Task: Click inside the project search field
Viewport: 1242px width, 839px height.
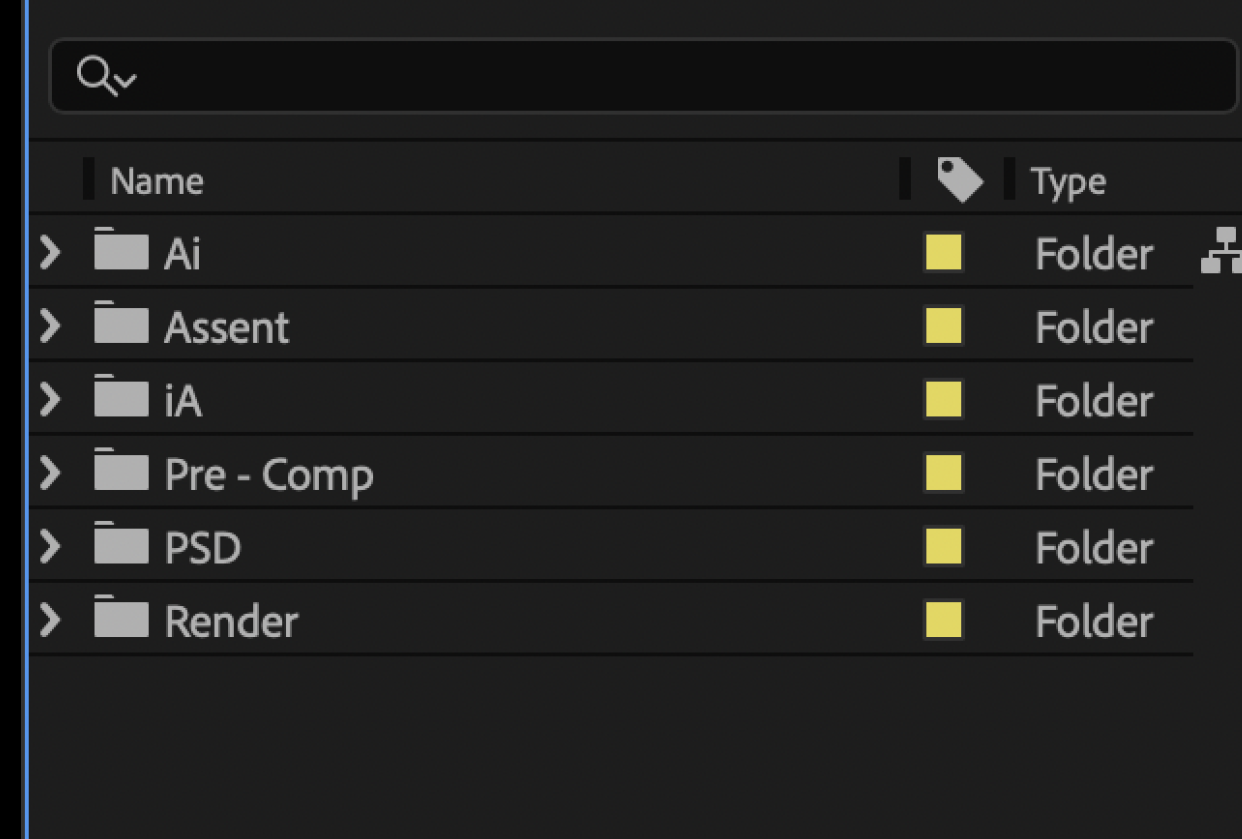Action: point(644,76)
